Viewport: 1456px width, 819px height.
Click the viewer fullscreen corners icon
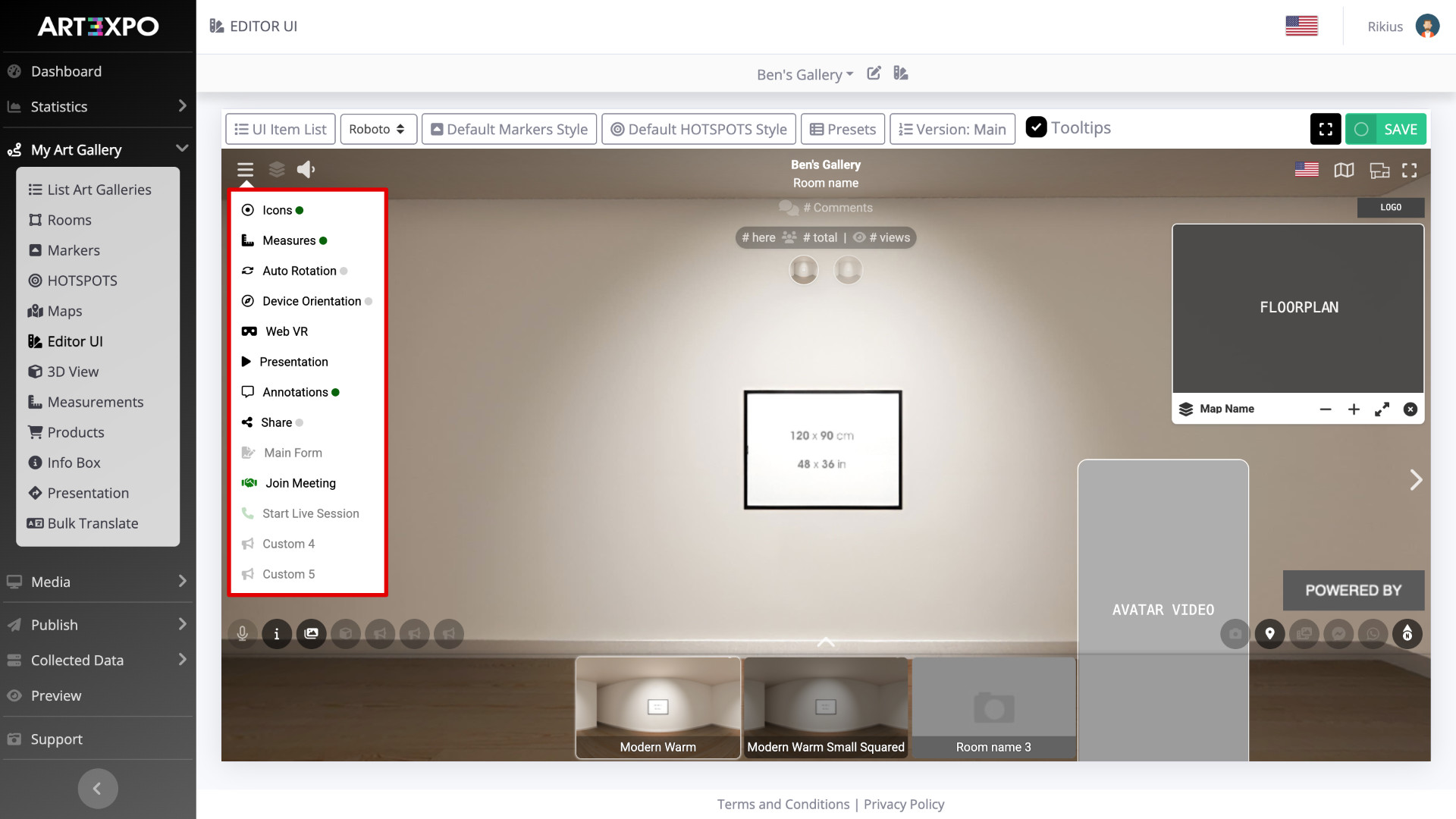[x=1409, y=170]
